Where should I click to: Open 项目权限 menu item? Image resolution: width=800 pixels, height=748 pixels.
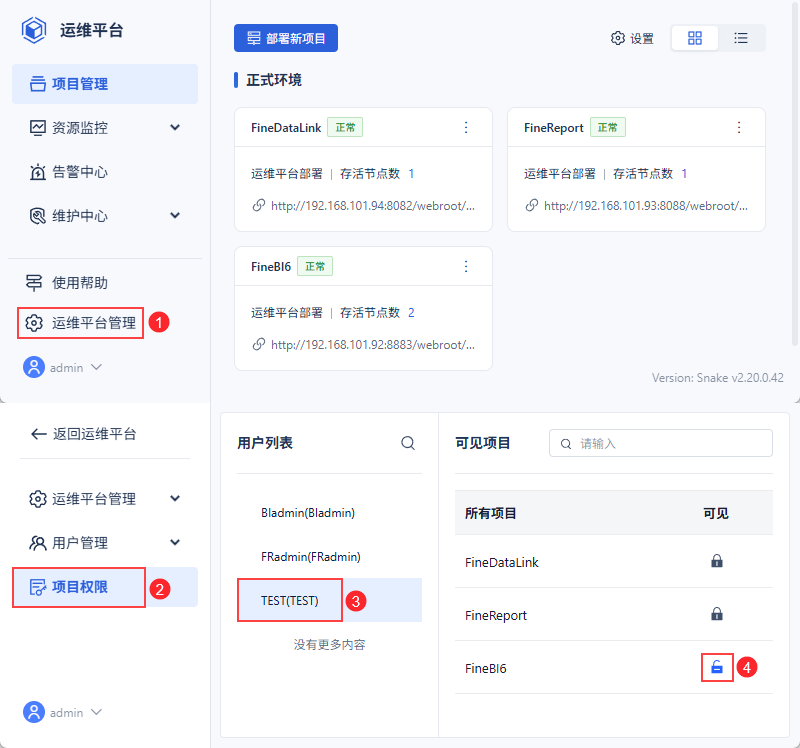[x=105, y=587]
